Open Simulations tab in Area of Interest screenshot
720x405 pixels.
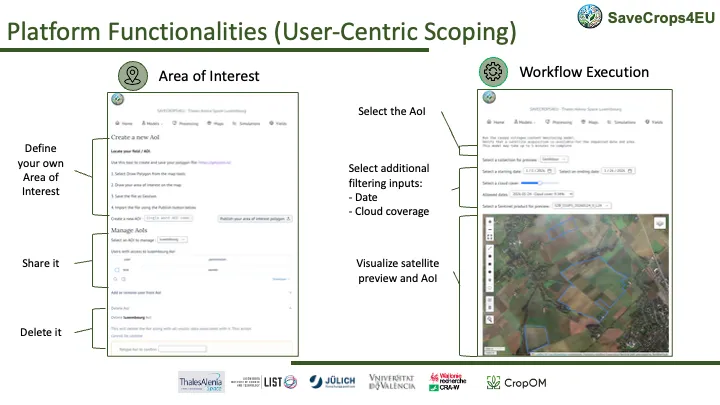[246, 123]
